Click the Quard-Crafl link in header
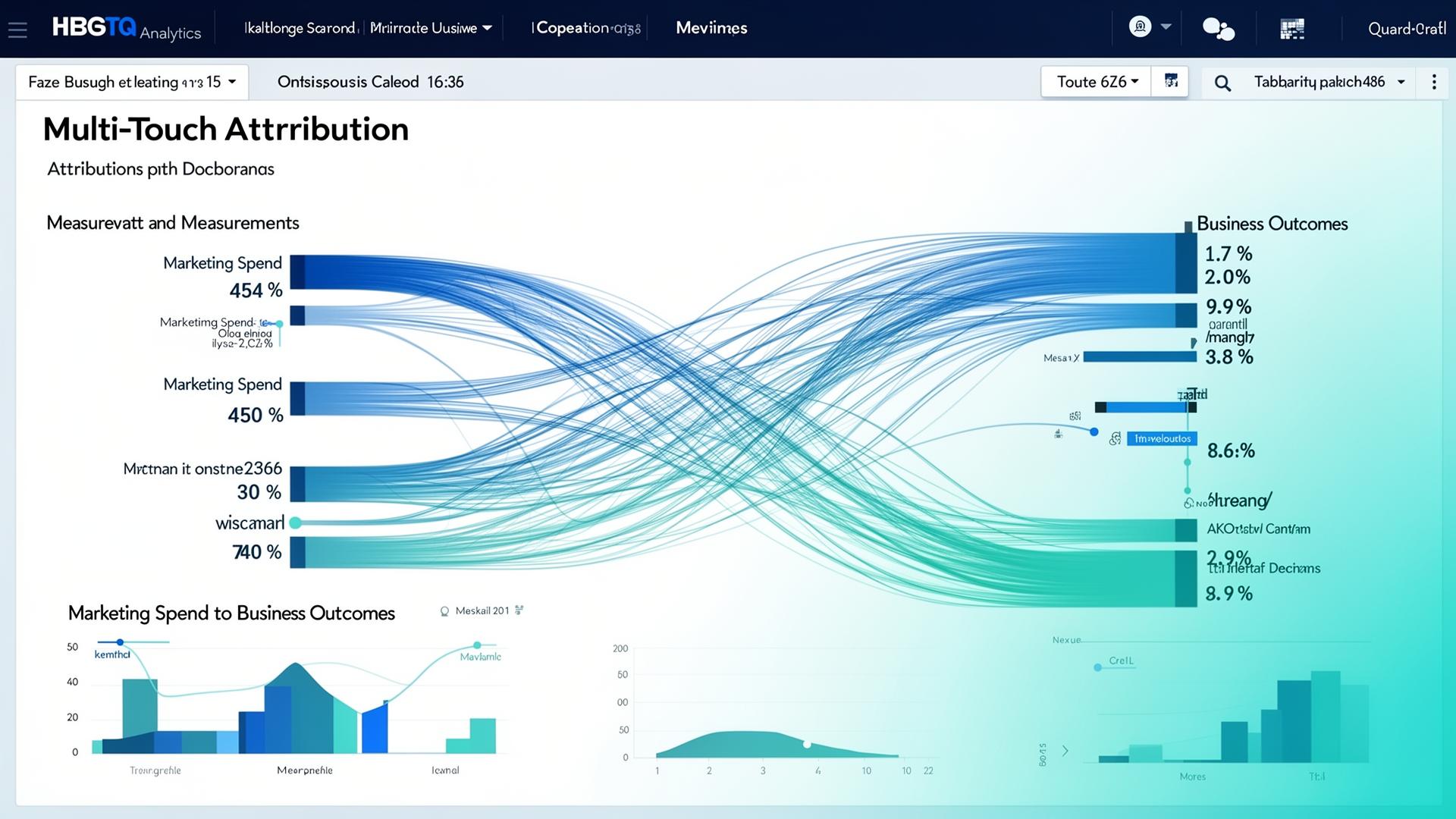Screen dimensions: 1456x819 [1407, 29]
